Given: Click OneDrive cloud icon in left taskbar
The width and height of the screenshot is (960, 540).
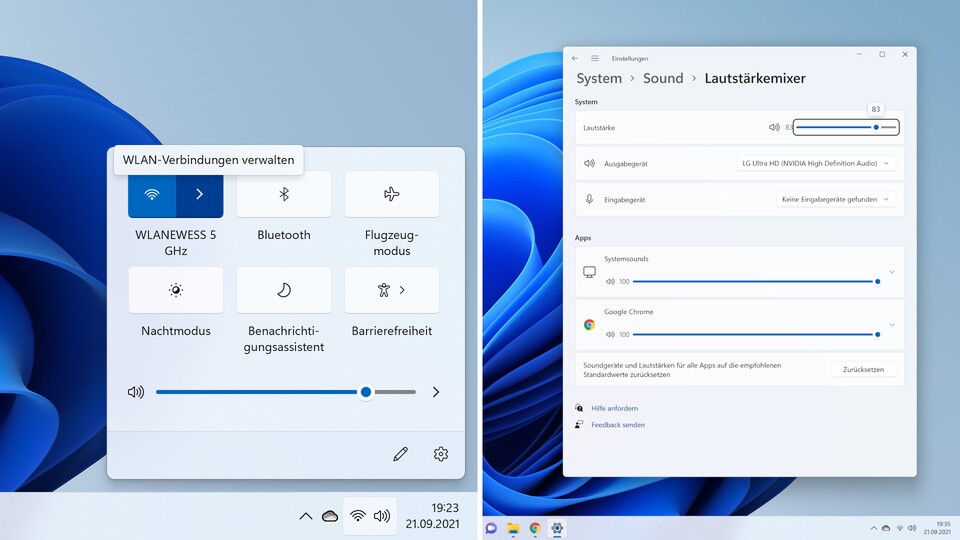Looking at the screenshot, I should point(330,516).
